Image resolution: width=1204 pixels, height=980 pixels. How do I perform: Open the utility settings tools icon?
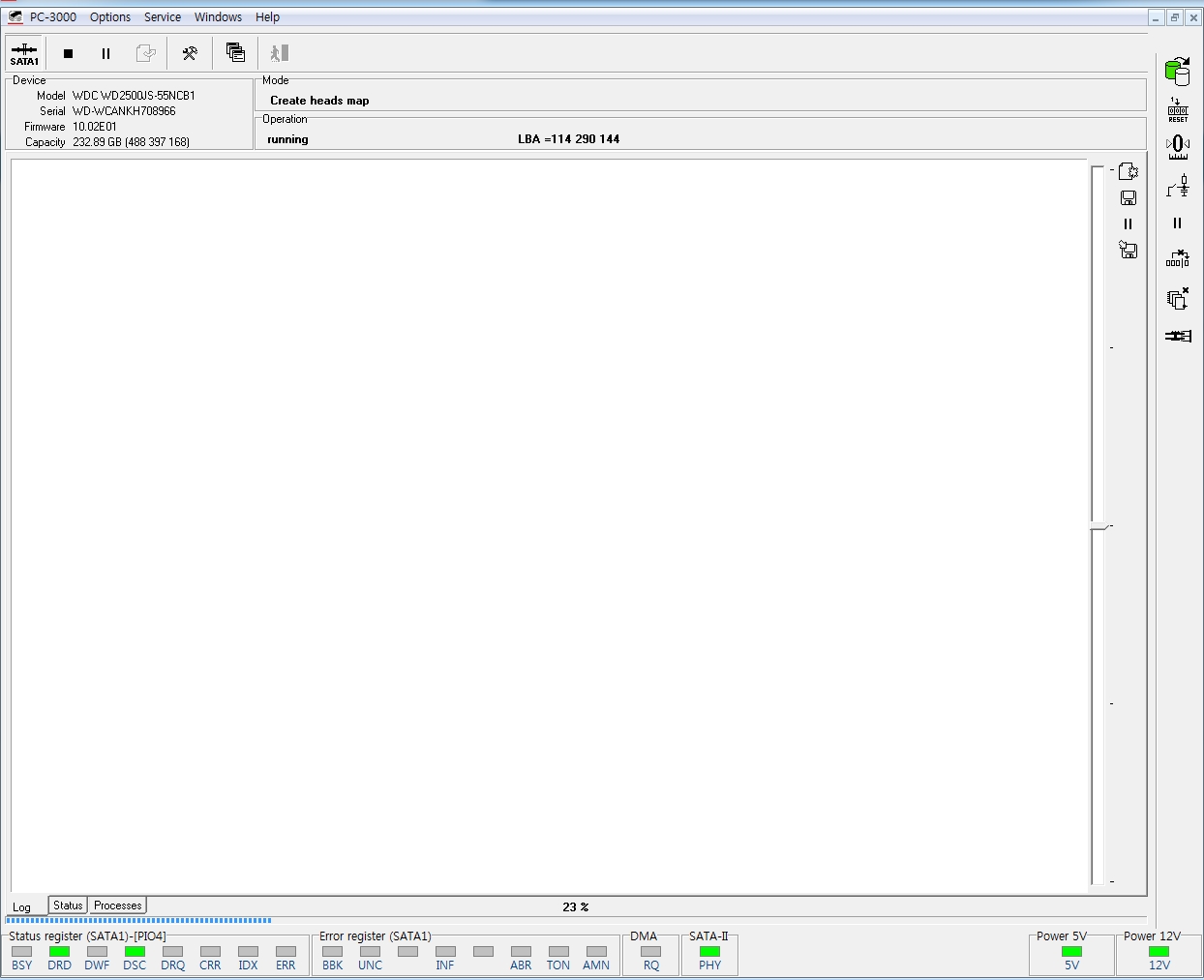point(190,53)
